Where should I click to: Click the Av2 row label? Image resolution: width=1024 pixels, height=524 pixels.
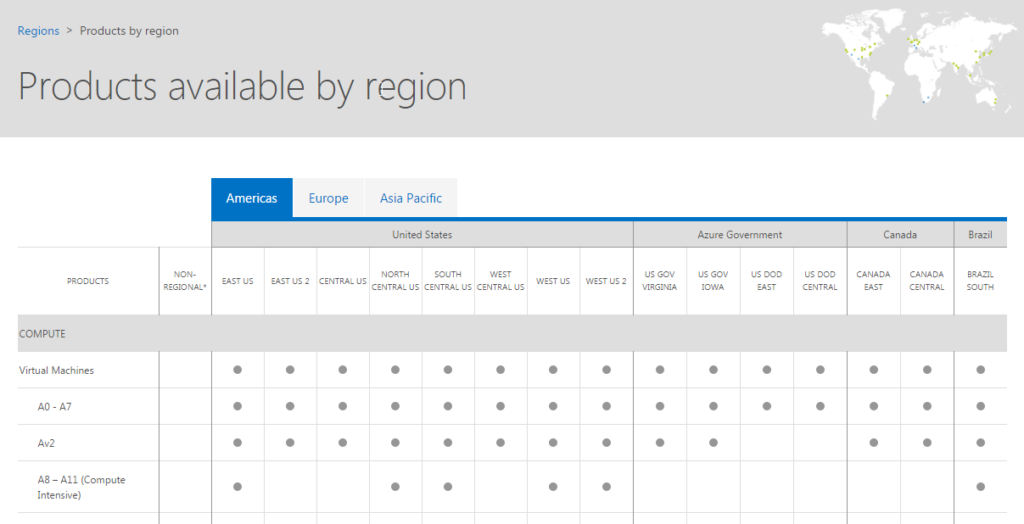click(46, 444)
